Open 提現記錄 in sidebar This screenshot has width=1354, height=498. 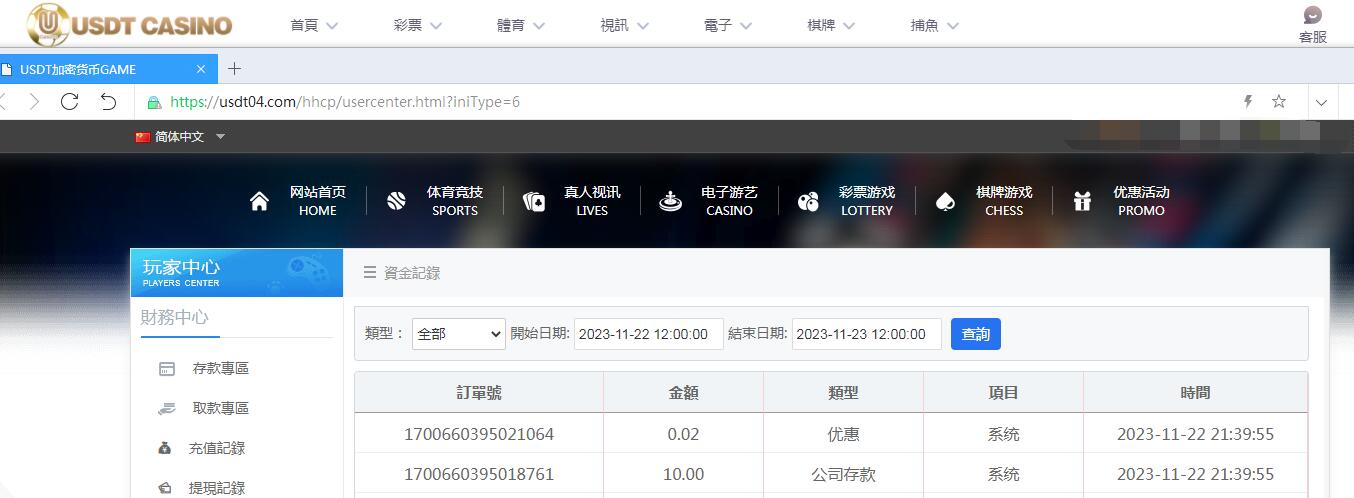[217, 488]
